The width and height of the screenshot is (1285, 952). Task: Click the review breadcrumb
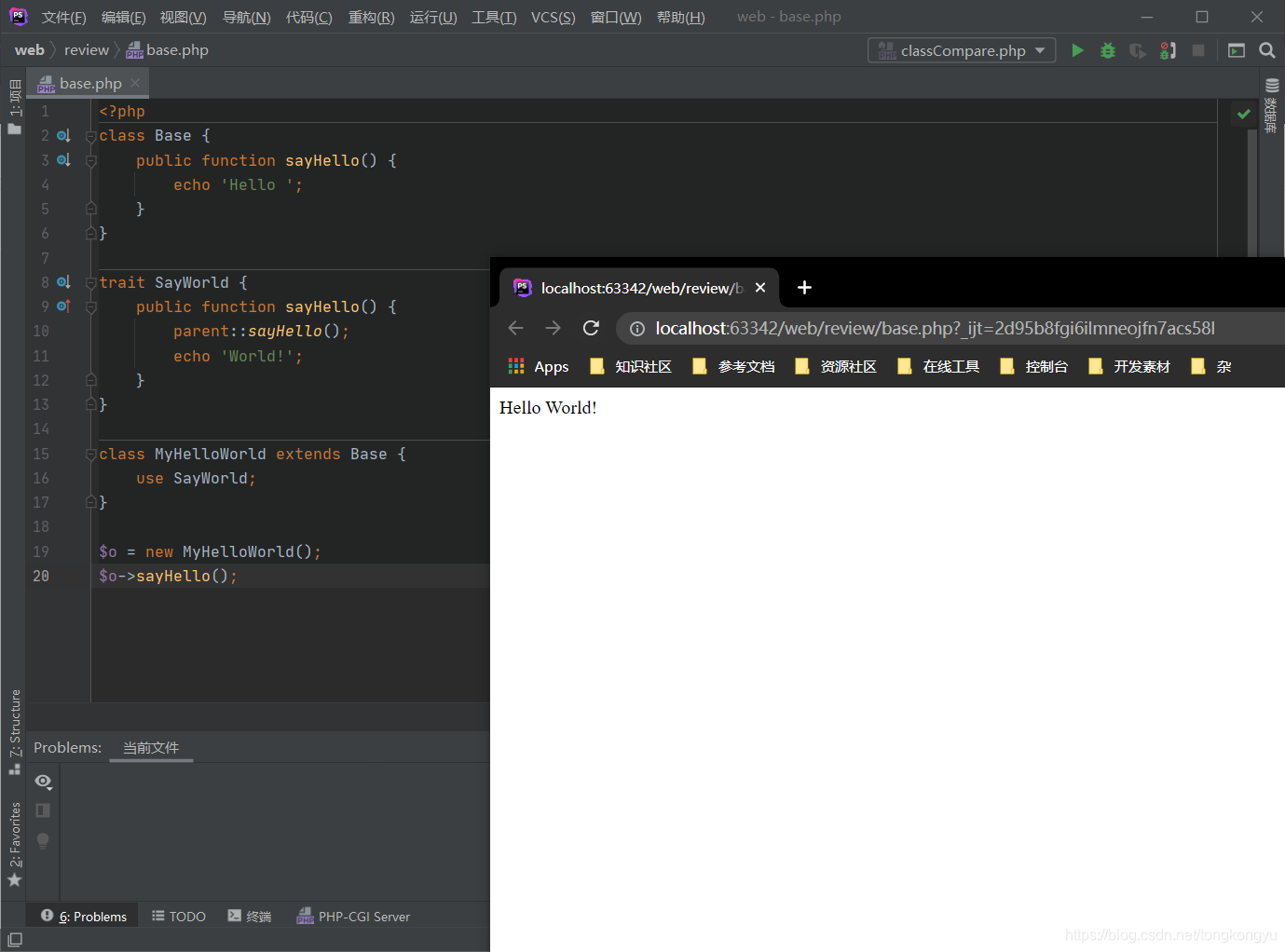[87, 50]
